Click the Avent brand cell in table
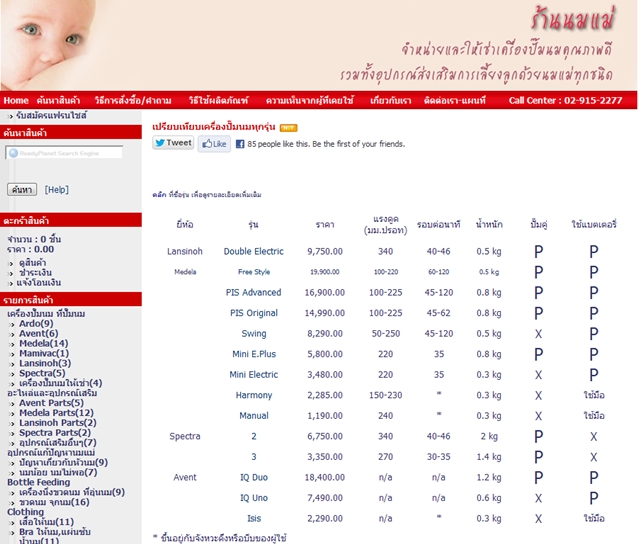 [184, 477]
